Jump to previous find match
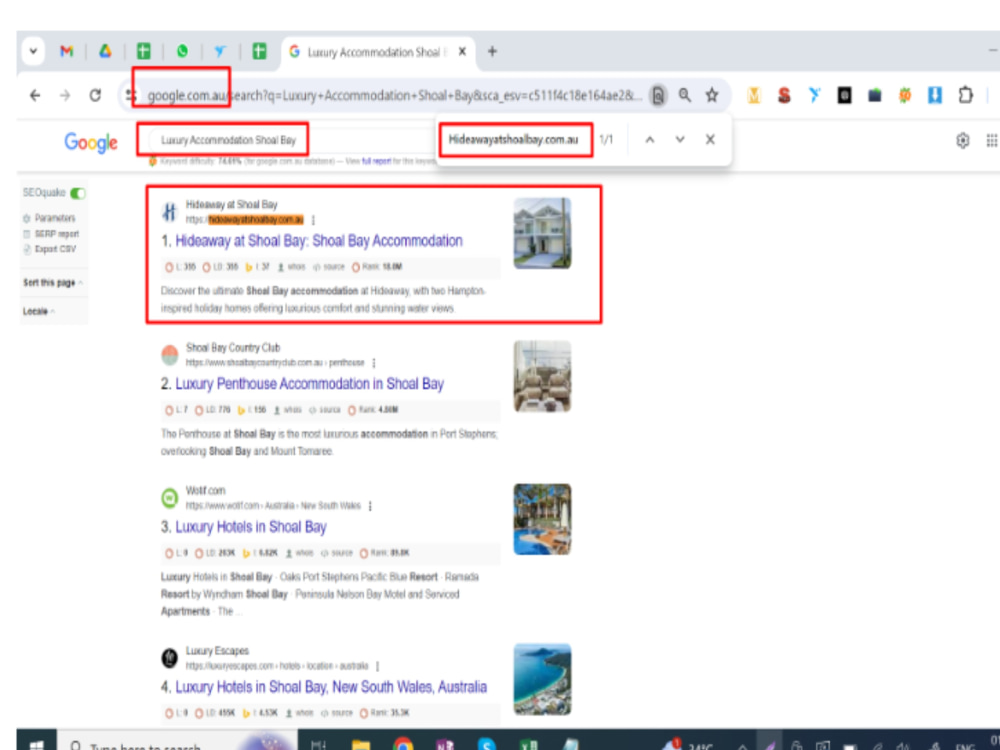The image size is (1000, 750). (649, 140)
